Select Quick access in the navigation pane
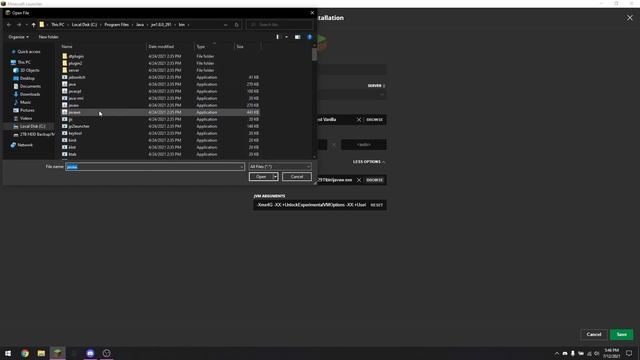Viewport: 640px width, 360px height. click(29, 52)
